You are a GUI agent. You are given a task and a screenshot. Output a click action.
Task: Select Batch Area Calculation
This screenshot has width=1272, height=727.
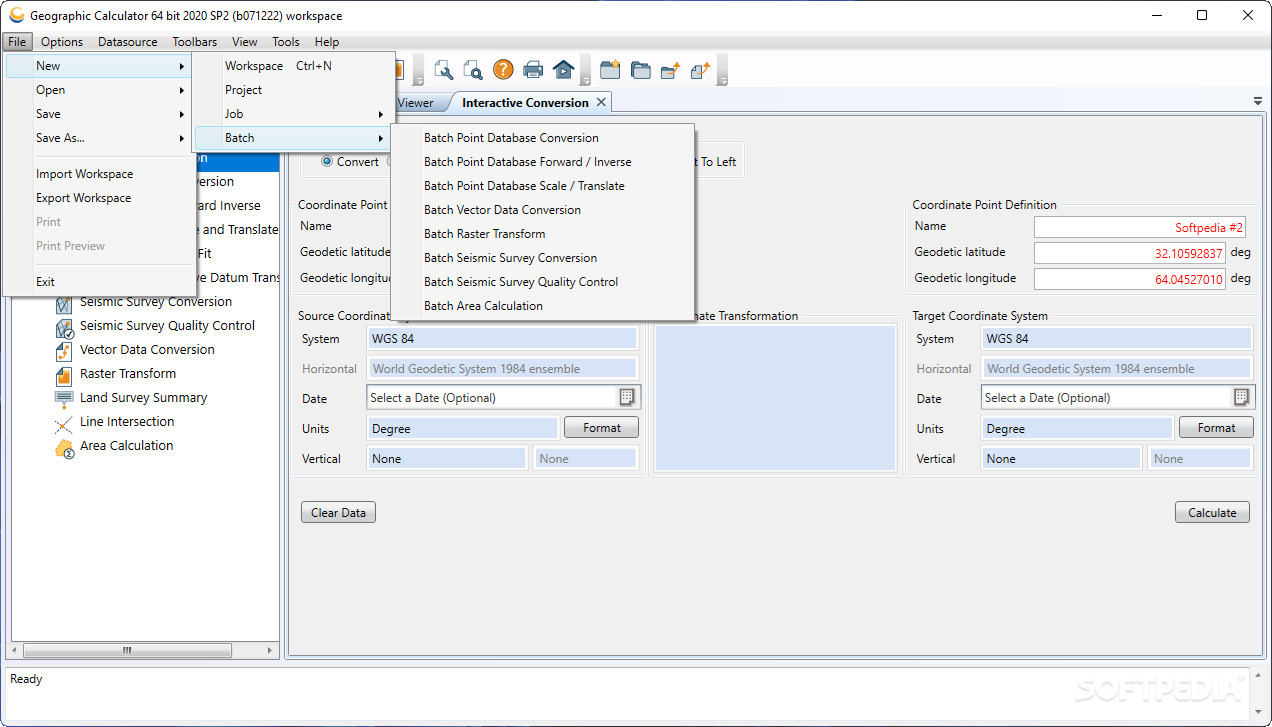(542, 306)
